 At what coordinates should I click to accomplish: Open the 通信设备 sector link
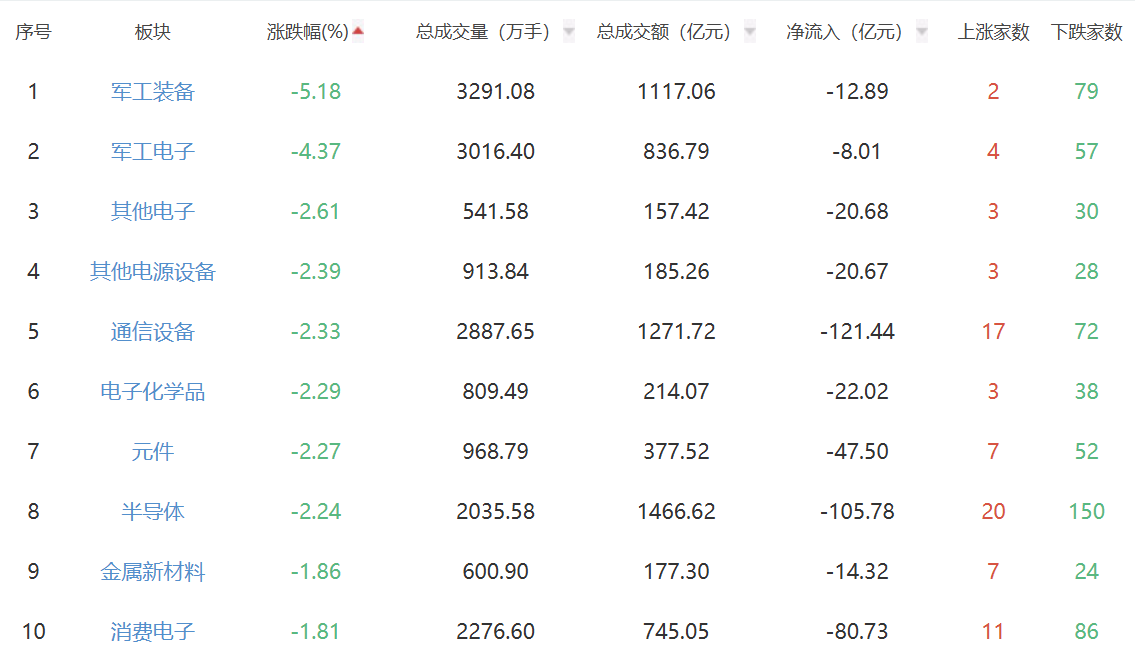click(153, 332)
